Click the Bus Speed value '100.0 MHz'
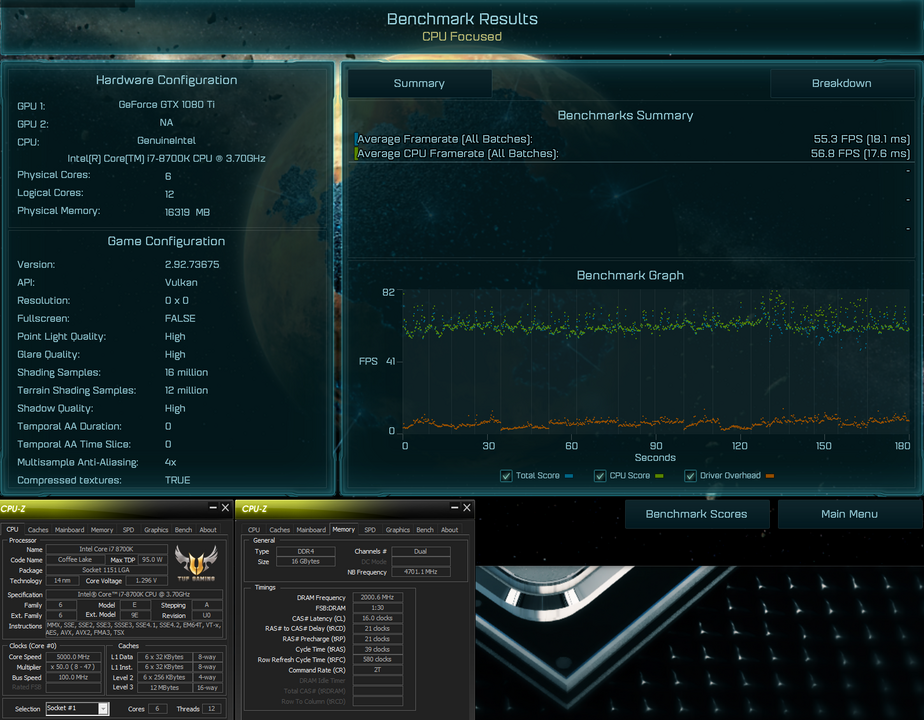 pos(73,678)
